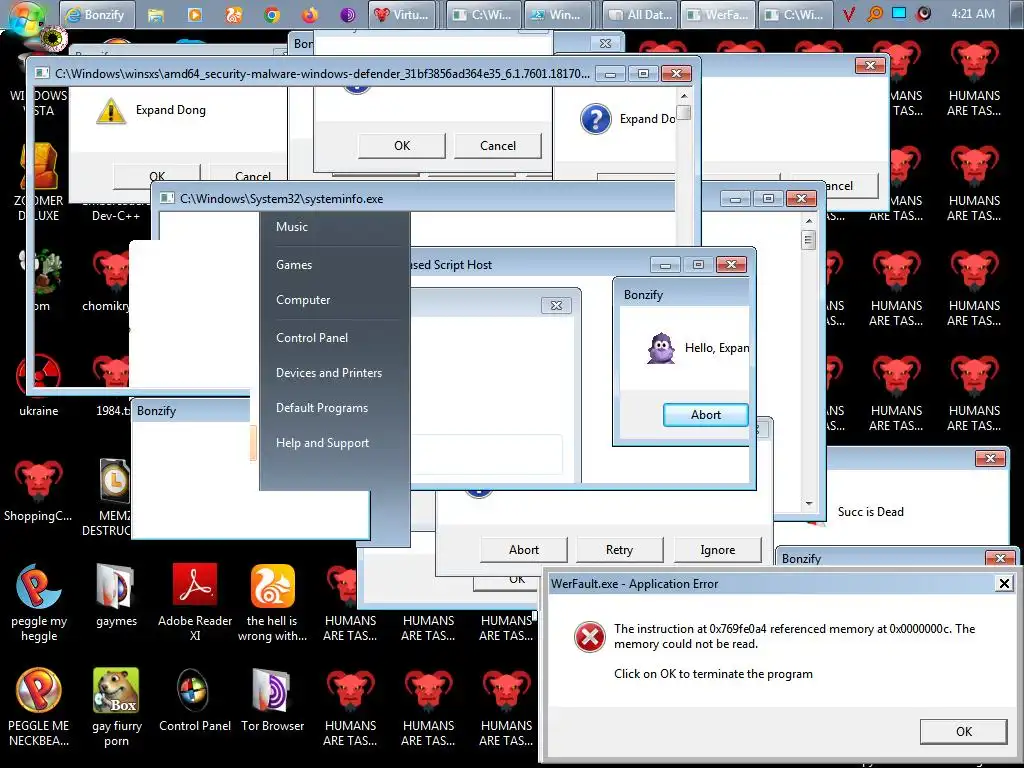Switch to the WerFa... taskbar button
Viewport: 1024px width, 768px height.
tap(718, 14)
